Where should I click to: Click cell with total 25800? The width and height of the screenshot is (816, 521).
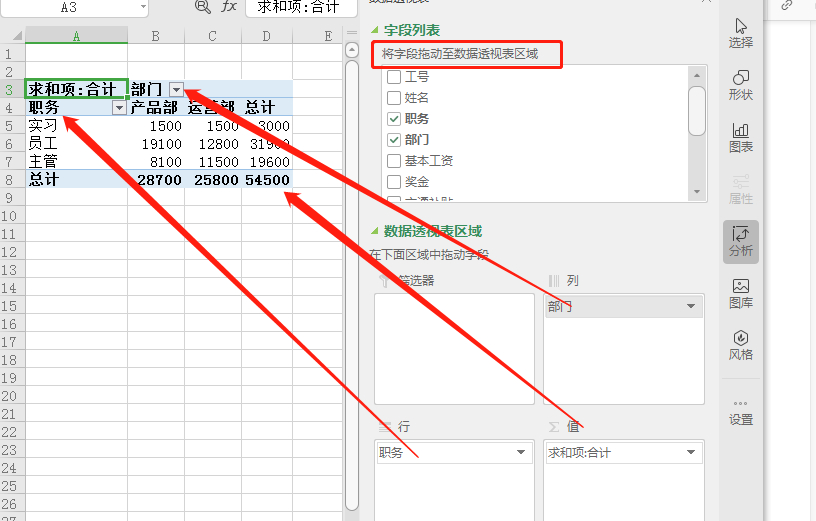tap(213, 180)
